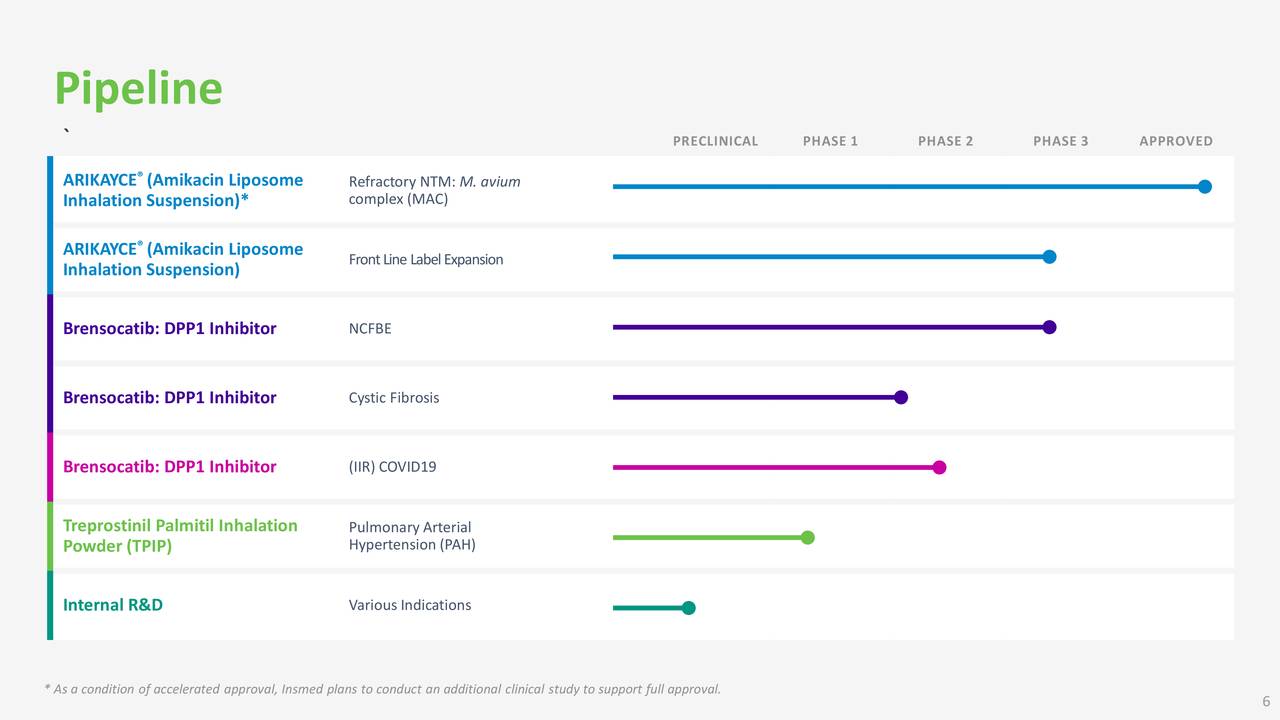Click Treprostinil Palmitil Inhalation Powder (TPIP) label
Image resolution: width=1280 pixels, height=720 pixels.
[x=180, y=535]
